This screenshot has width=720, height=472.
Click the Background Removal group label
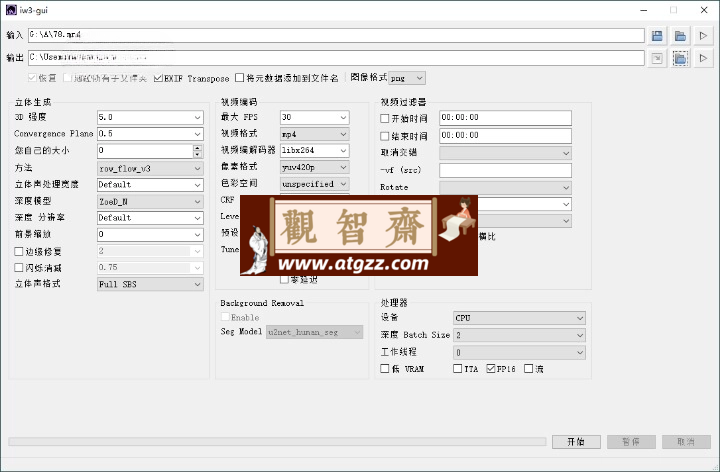(x=262, y=303)
